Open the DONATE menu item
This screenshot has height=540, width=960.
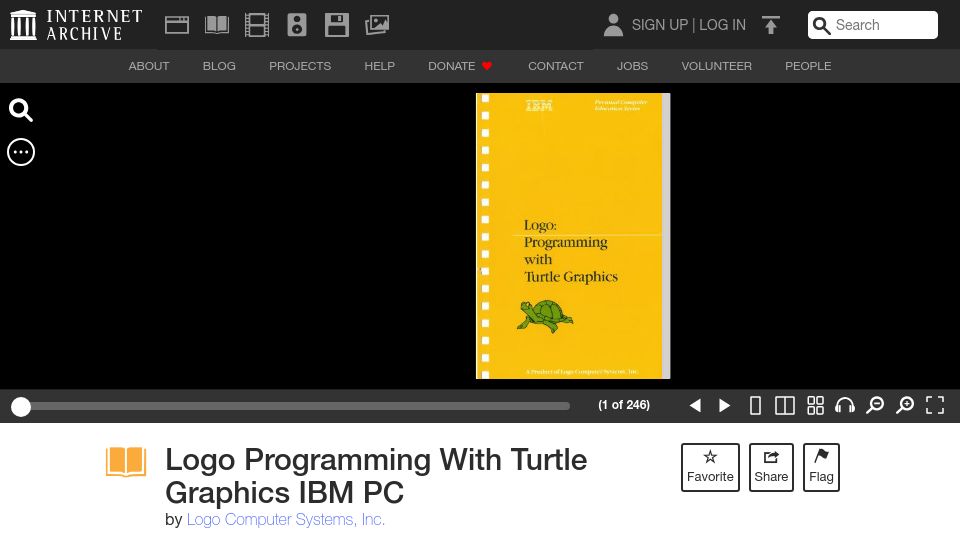pyautogui.click(x=460, y=66)
